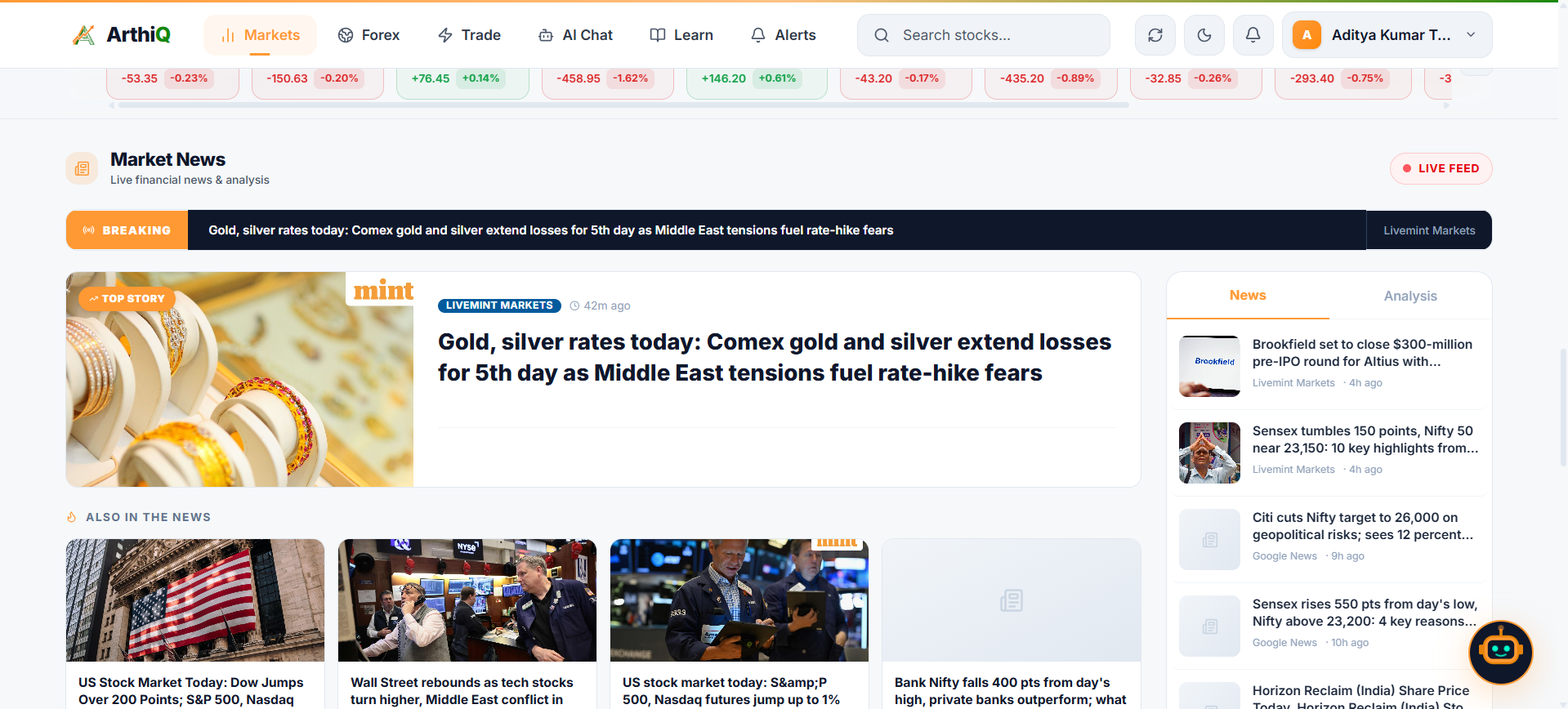Open notifications bell button in header
This screenshot has width=1568, height=709.
1253,35
